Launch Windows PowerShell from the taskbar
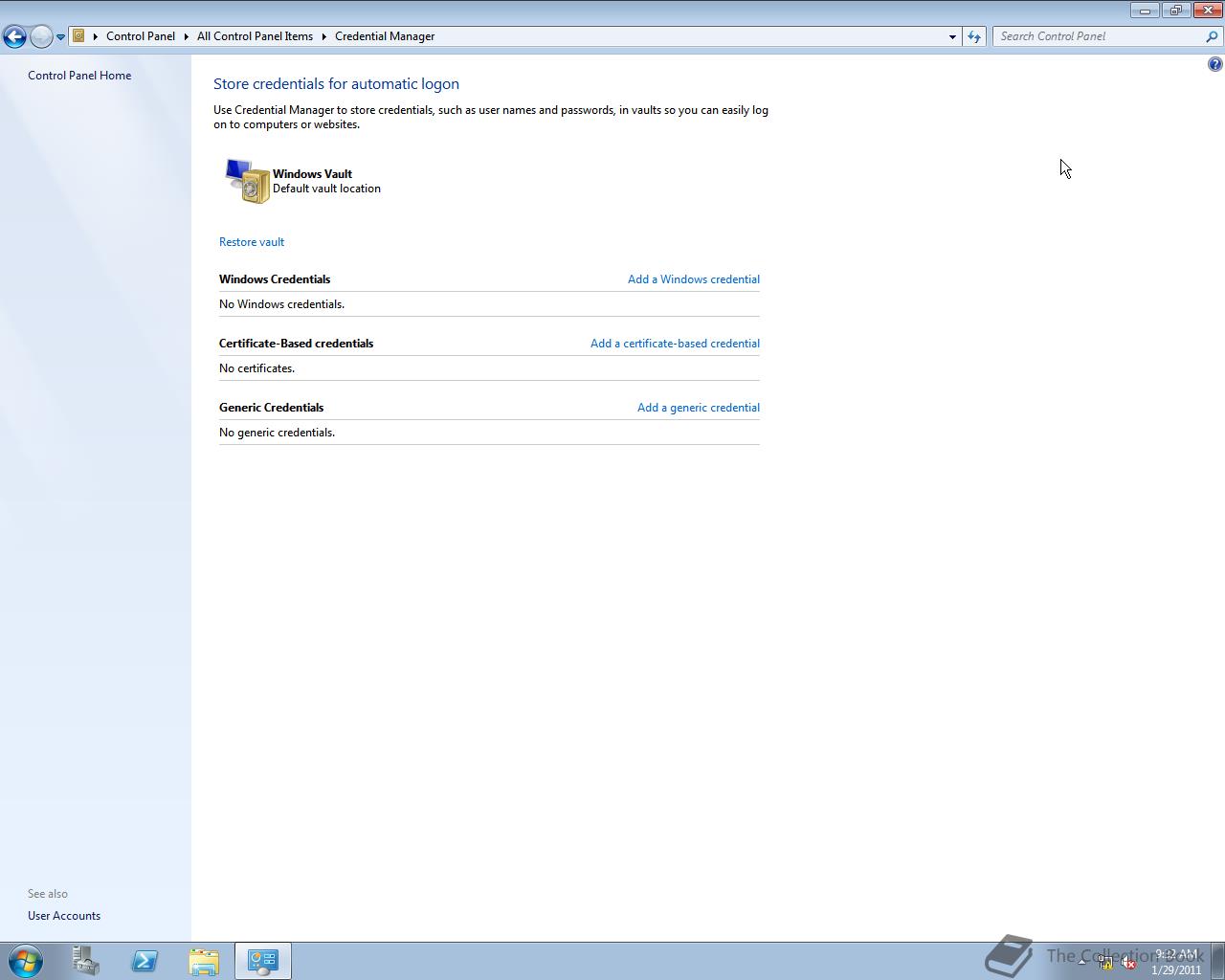The width and height of the screenshot is (1225, 980). coord(145,961)
